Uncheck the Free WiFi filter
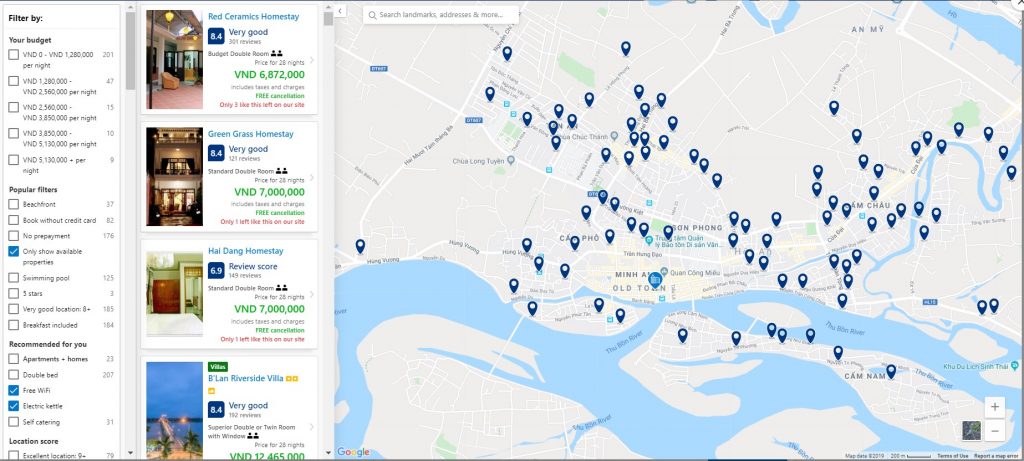1024x461 pixels. tap(14, 389)
